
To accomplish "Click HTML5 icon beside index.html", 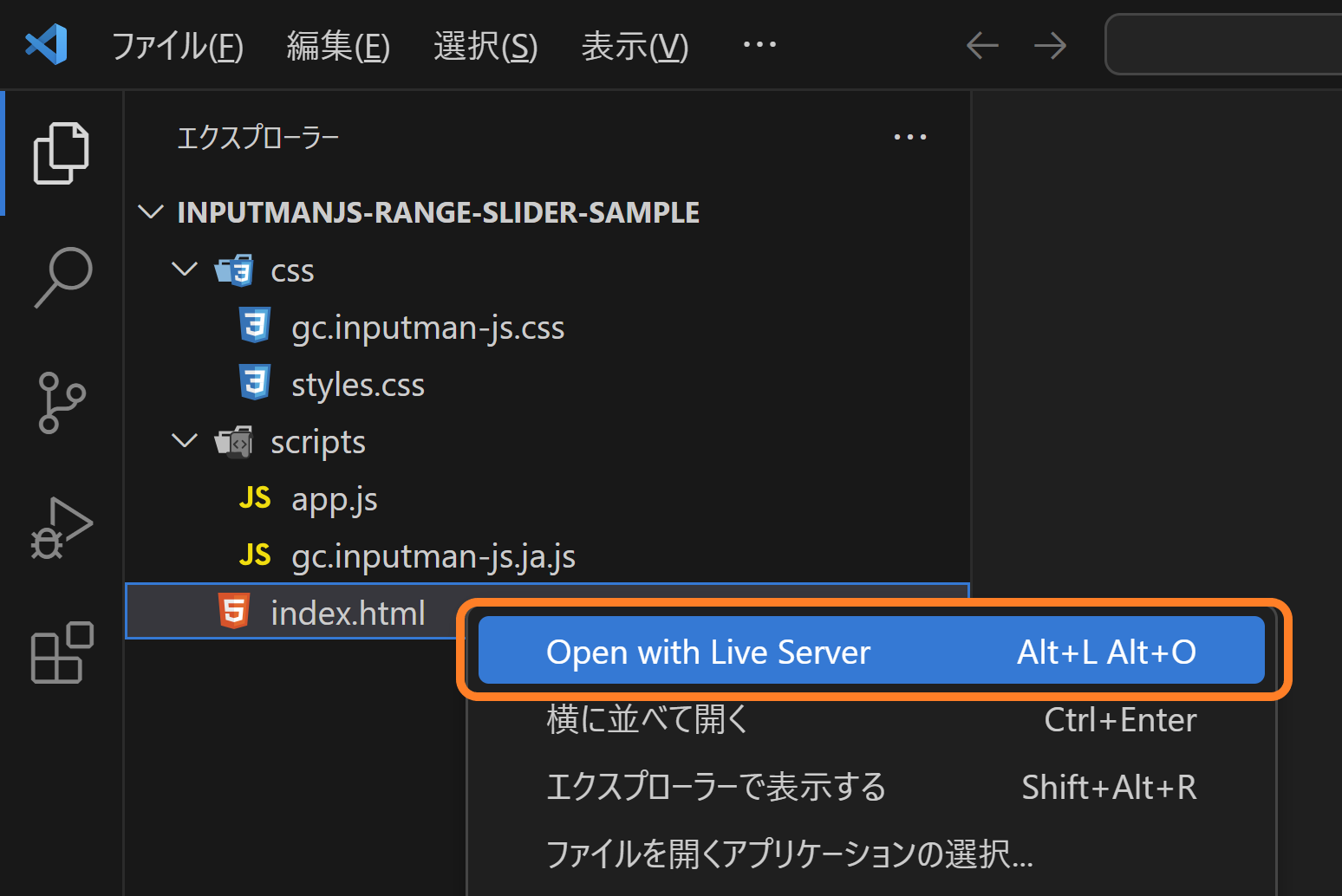I will [x=234, y=611].
